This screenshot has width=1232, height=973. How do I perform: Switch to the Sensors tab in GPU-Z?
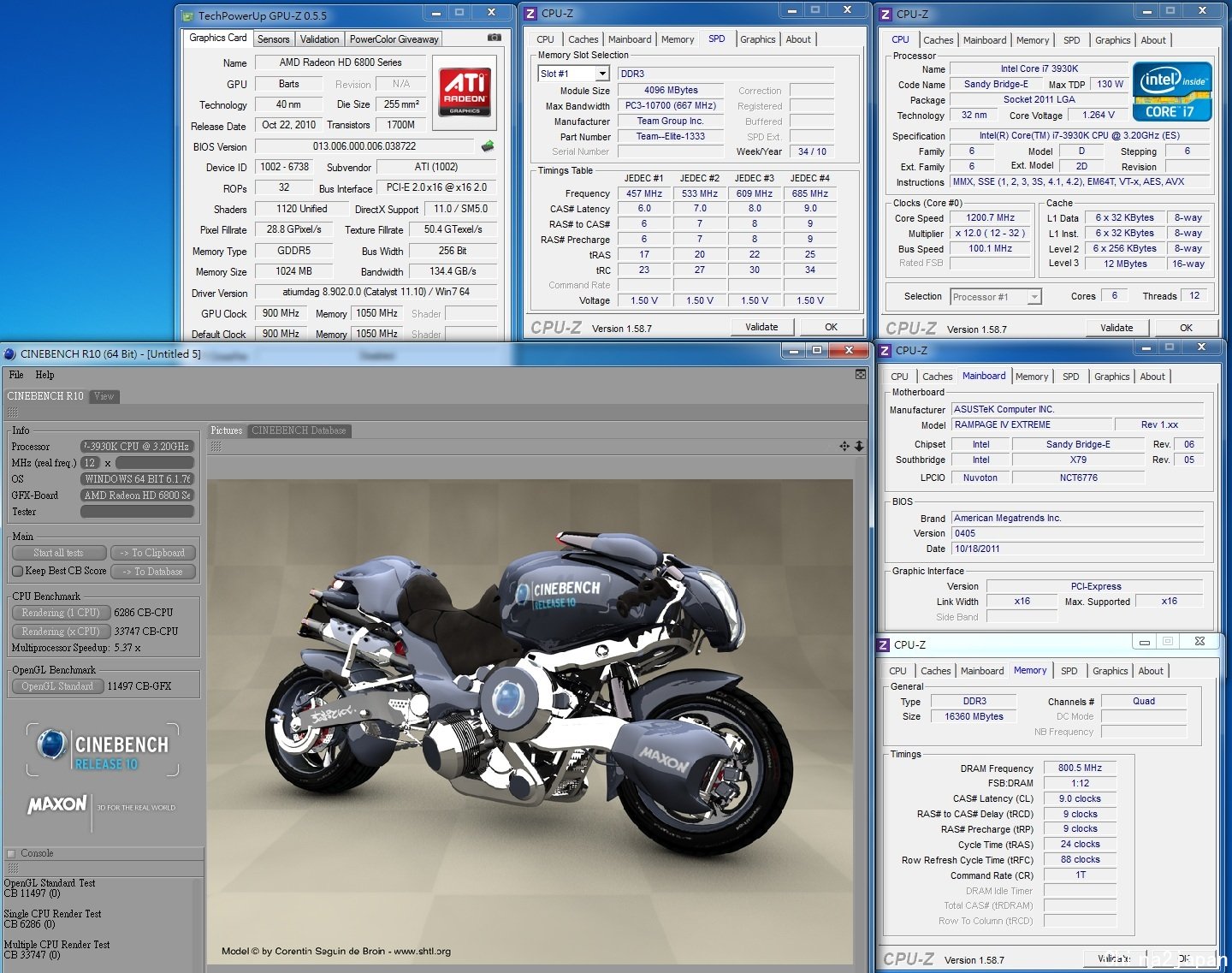coord(274,39)
